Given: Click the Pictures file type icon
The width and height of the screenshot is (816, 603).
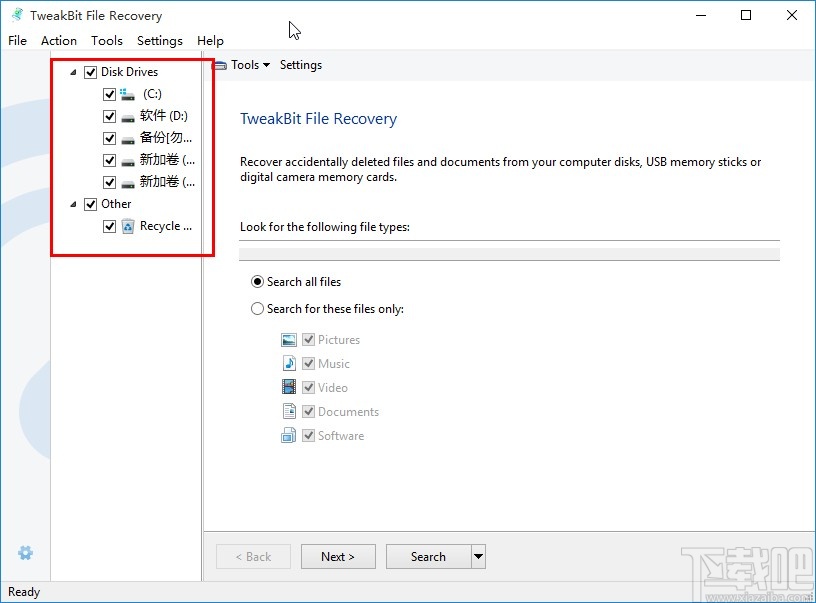Looking at the screenshot, I should pos(289,340).
